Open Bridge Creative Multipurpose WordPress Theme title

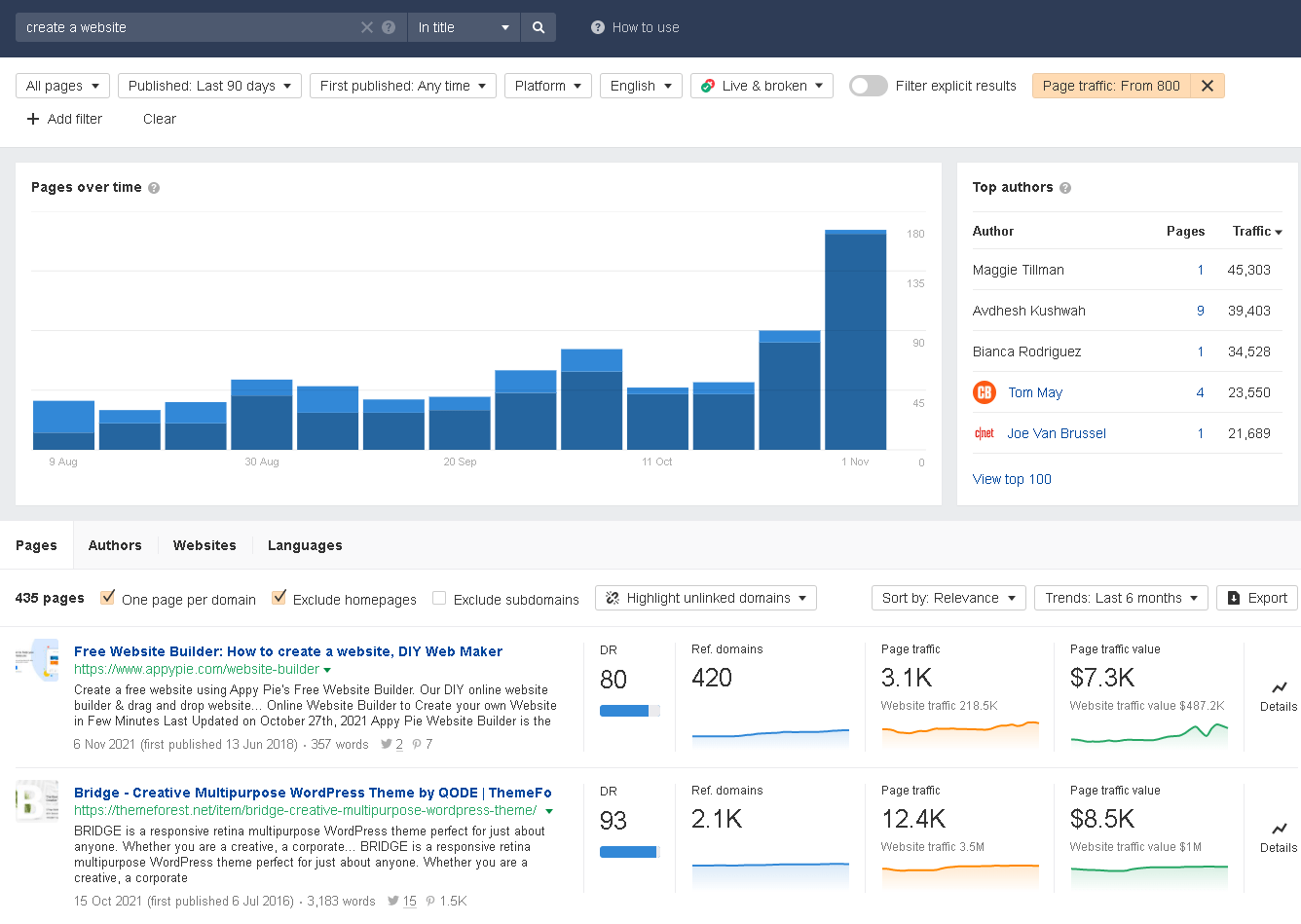(313, 793)
